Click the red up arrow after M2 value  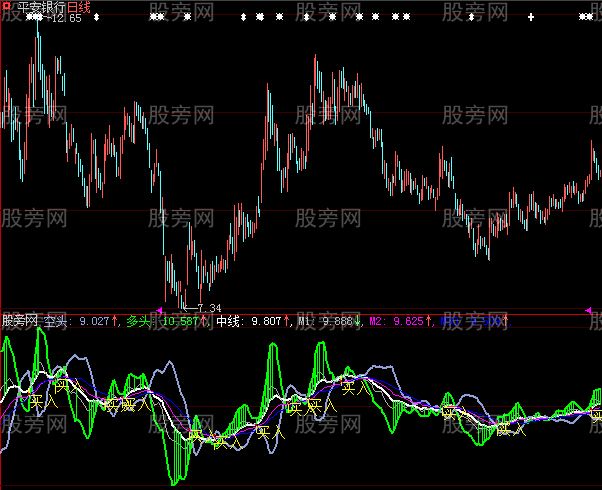(x=430, y=322)
